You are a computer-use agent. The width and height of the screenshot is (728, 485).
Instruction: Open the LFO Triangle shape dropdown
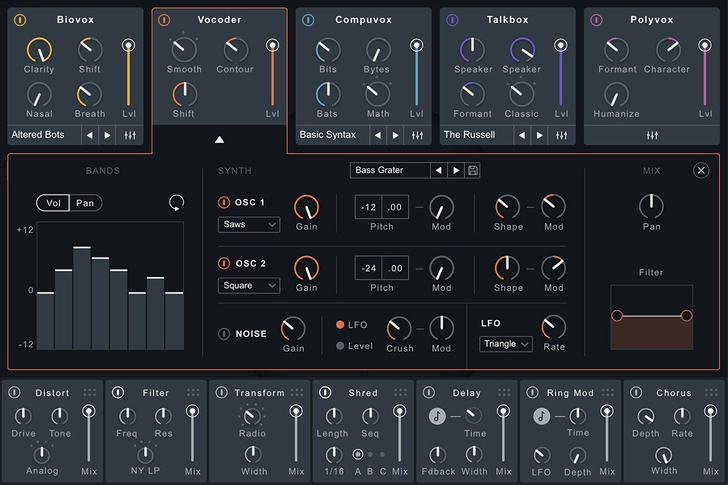[505, 344]
